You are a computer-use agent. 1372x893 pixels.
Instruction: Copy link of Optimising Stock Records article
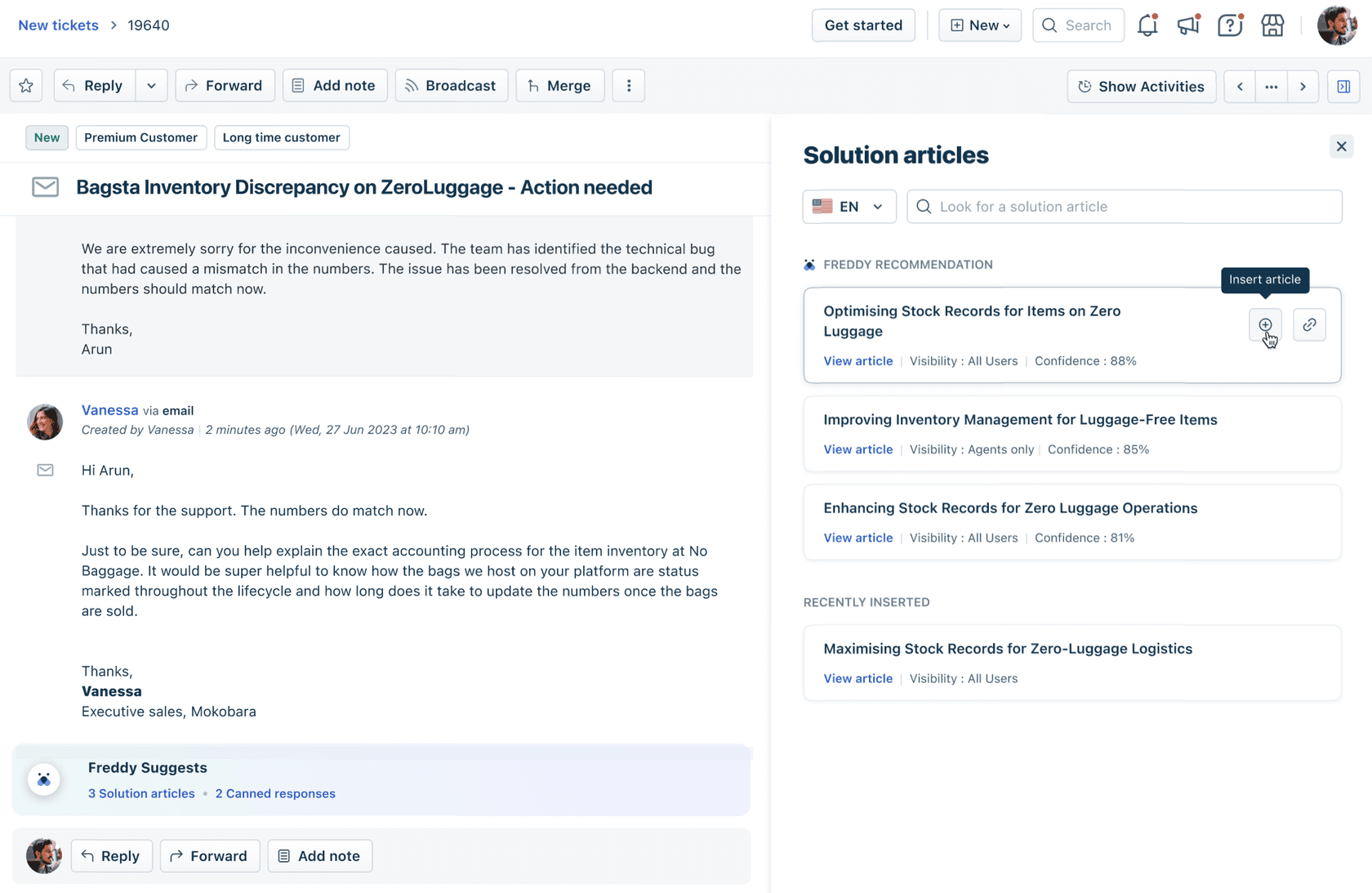(x=1309, y=325)
